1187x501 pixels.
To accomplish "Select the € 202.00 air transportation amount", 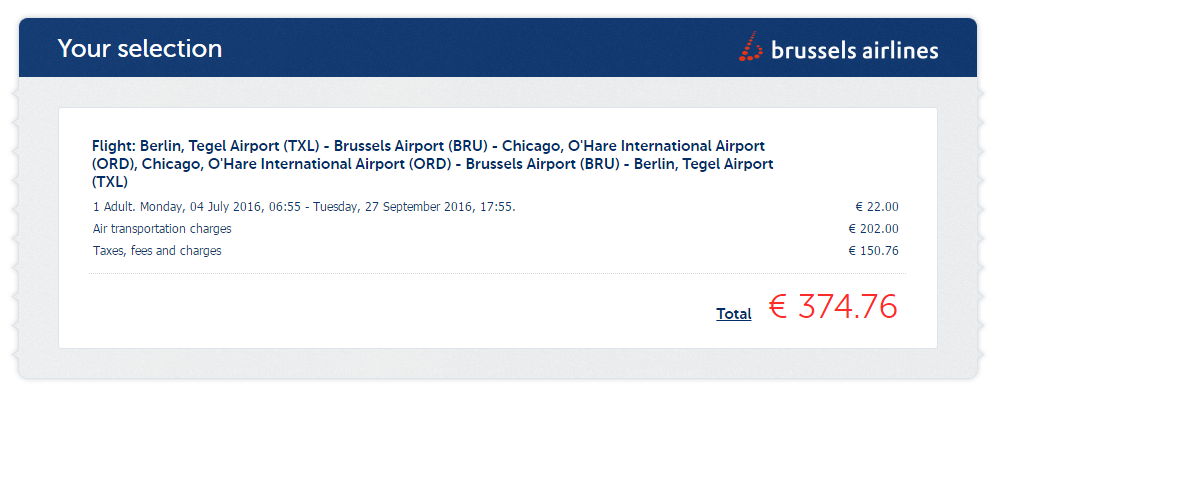I will [874, 229].
